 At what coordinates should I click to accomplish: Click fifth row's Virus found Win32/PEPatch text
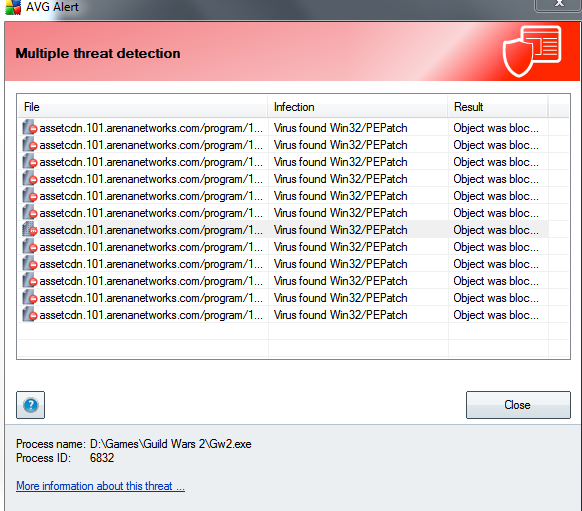click(340, 196)
